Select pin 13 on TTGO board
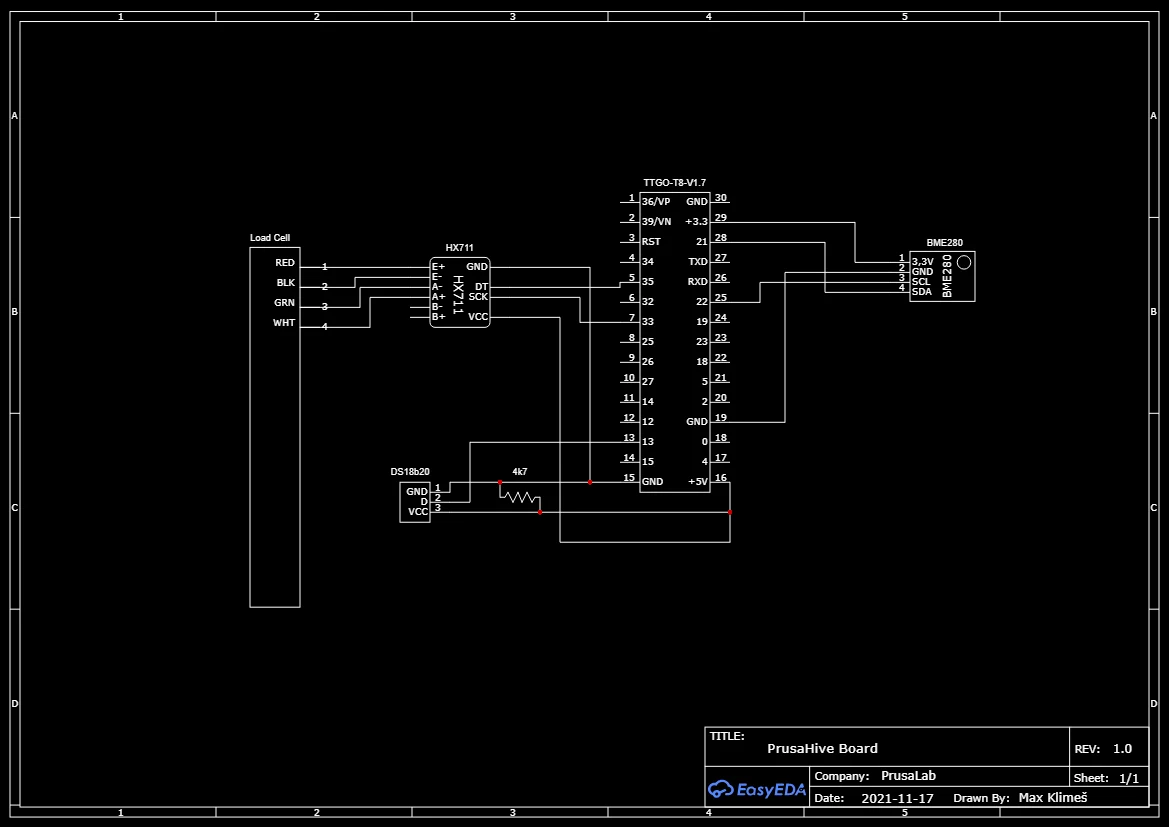 pos(648,442)
